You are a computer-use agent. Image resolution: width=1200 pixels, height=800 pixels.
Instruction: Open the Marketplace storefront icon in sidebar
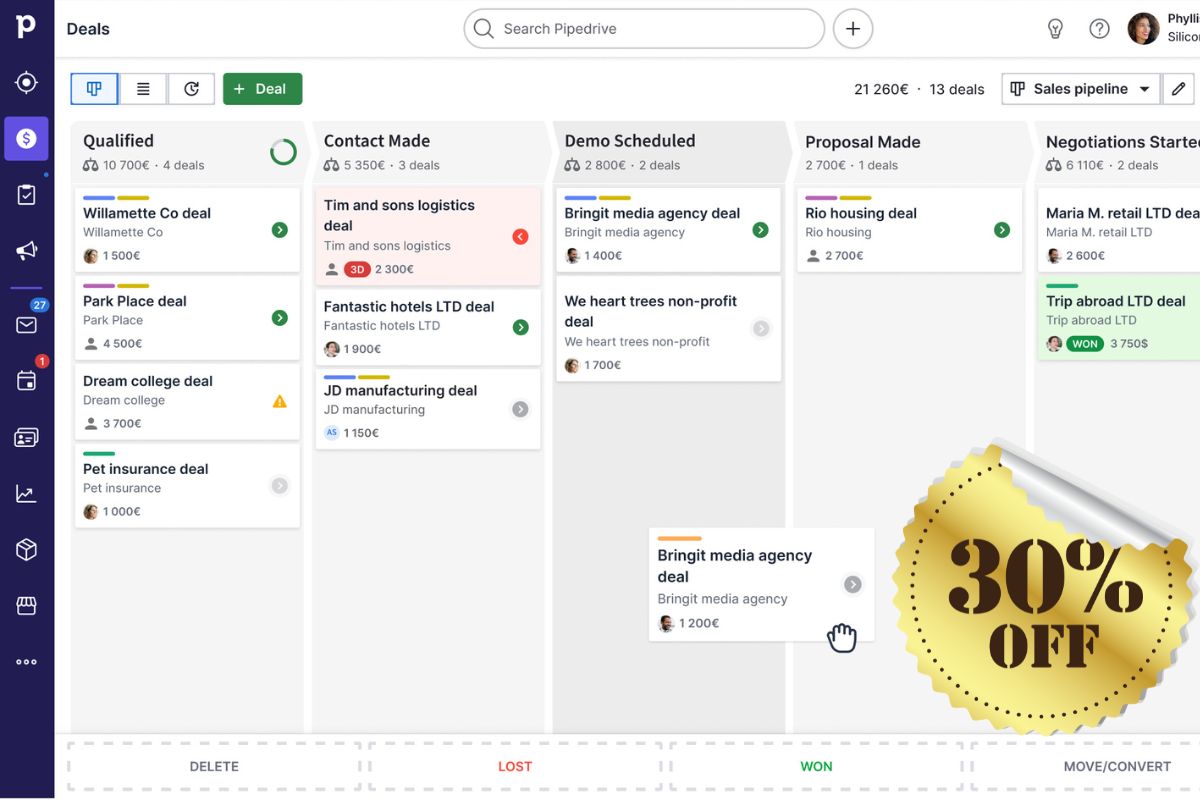click(26, 605)
